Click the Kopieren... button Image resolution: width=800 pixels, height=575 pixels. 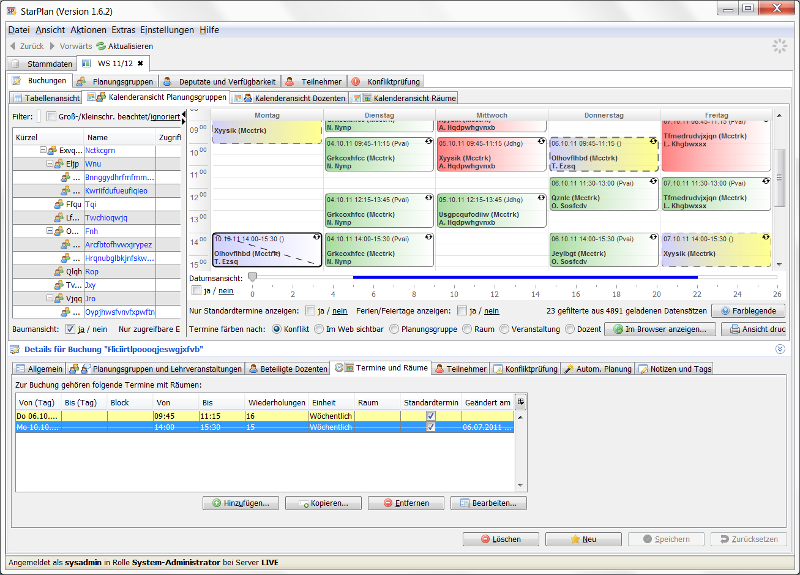tap(323, 503)
